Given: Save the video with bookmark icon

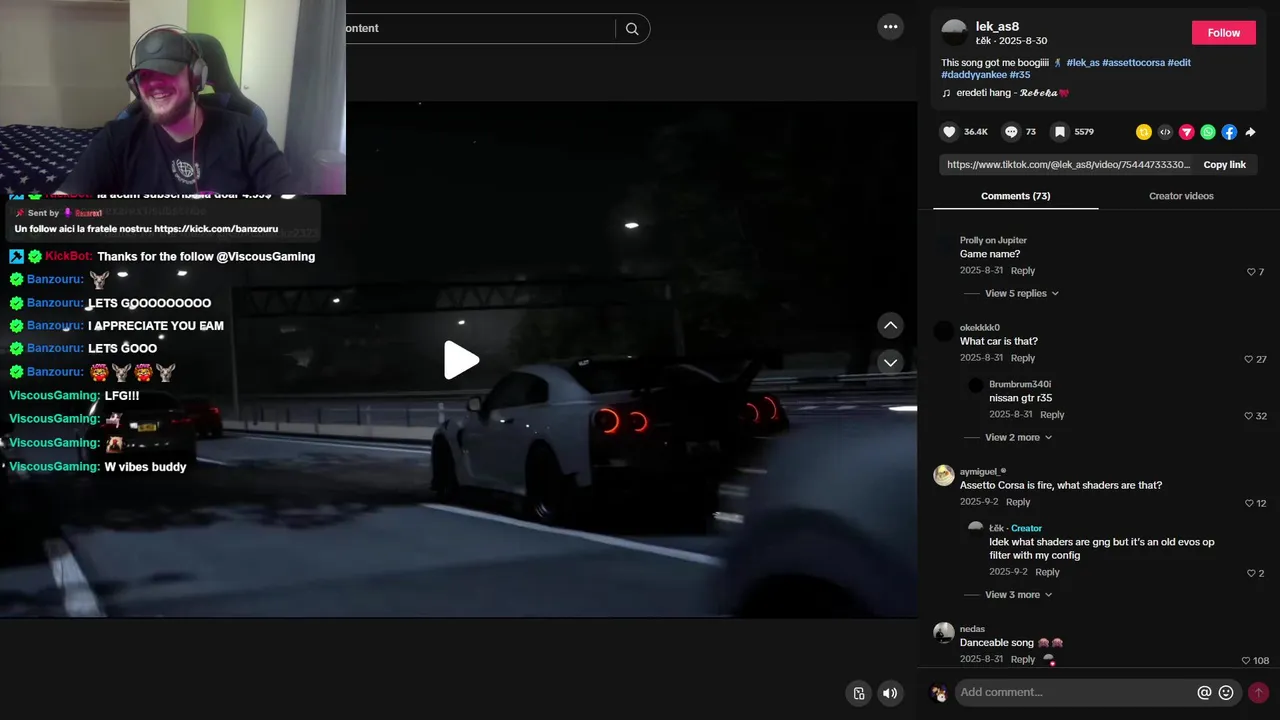Looking at the screenshot, I should [x=1059, y=132].
